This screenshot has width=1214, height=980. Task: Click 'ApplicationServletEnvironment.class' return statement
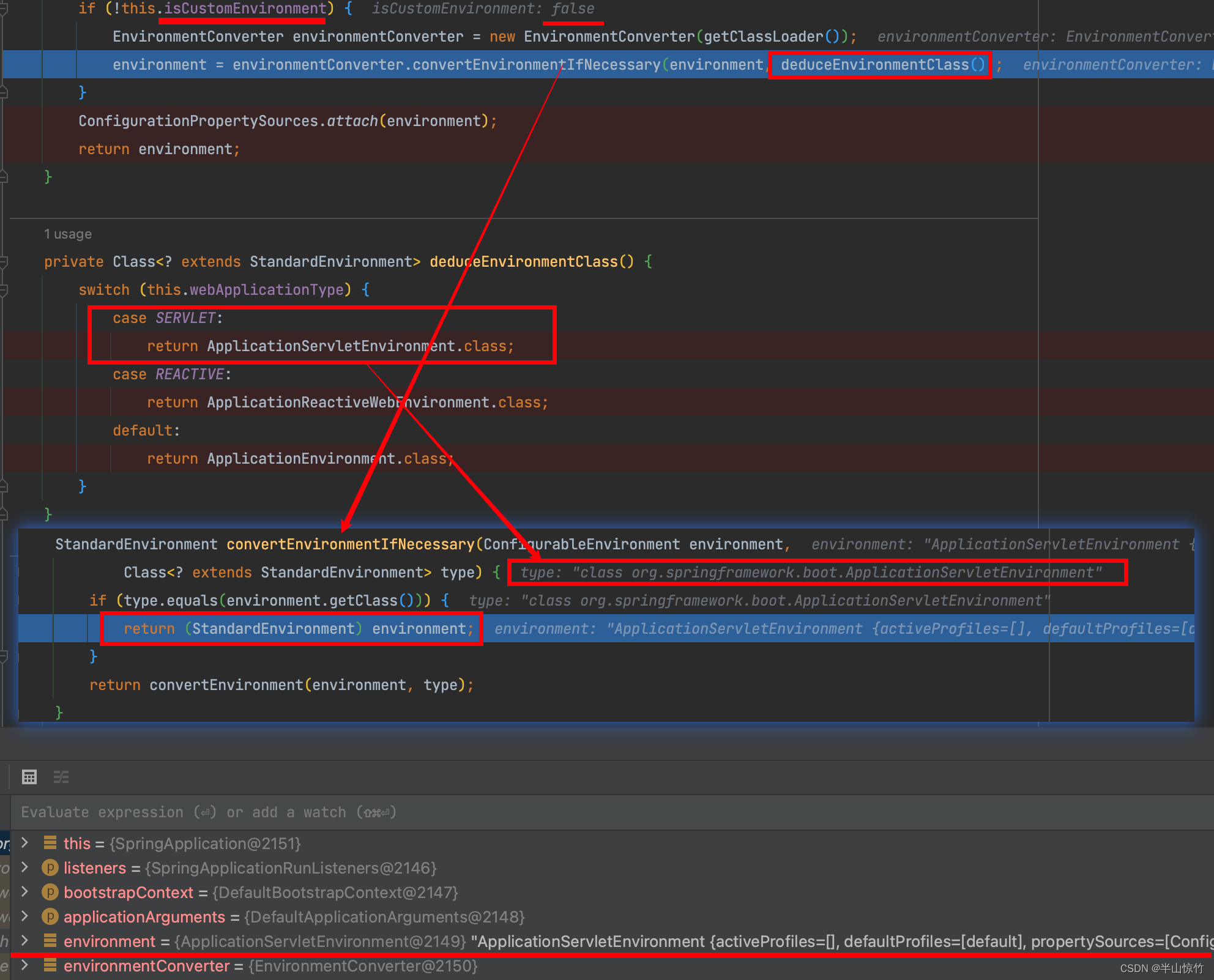330,346
